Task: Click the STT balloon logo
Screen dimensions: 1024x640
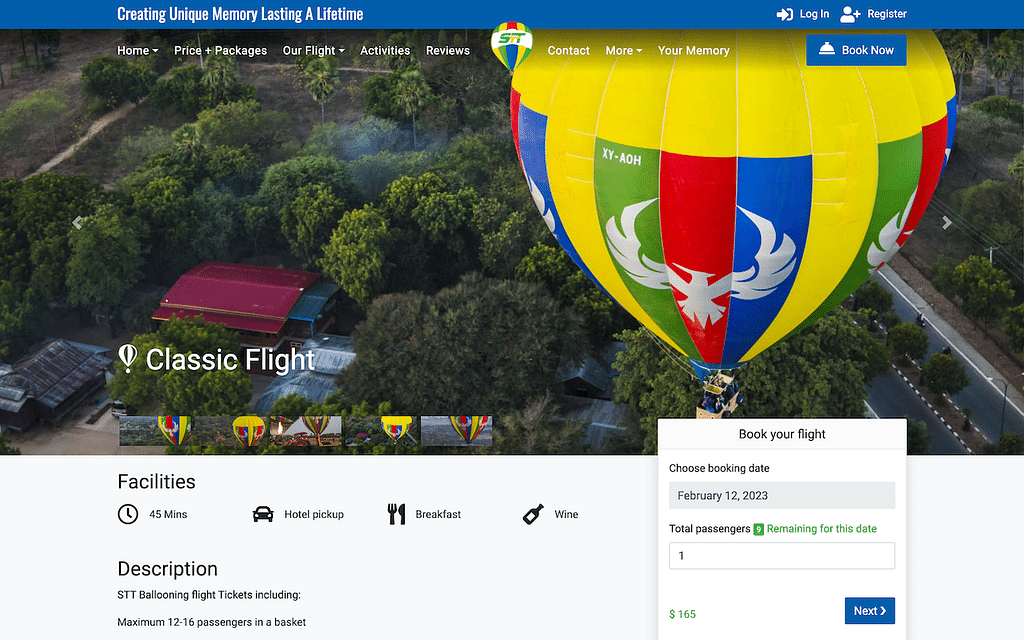Action: pos(511,48)
